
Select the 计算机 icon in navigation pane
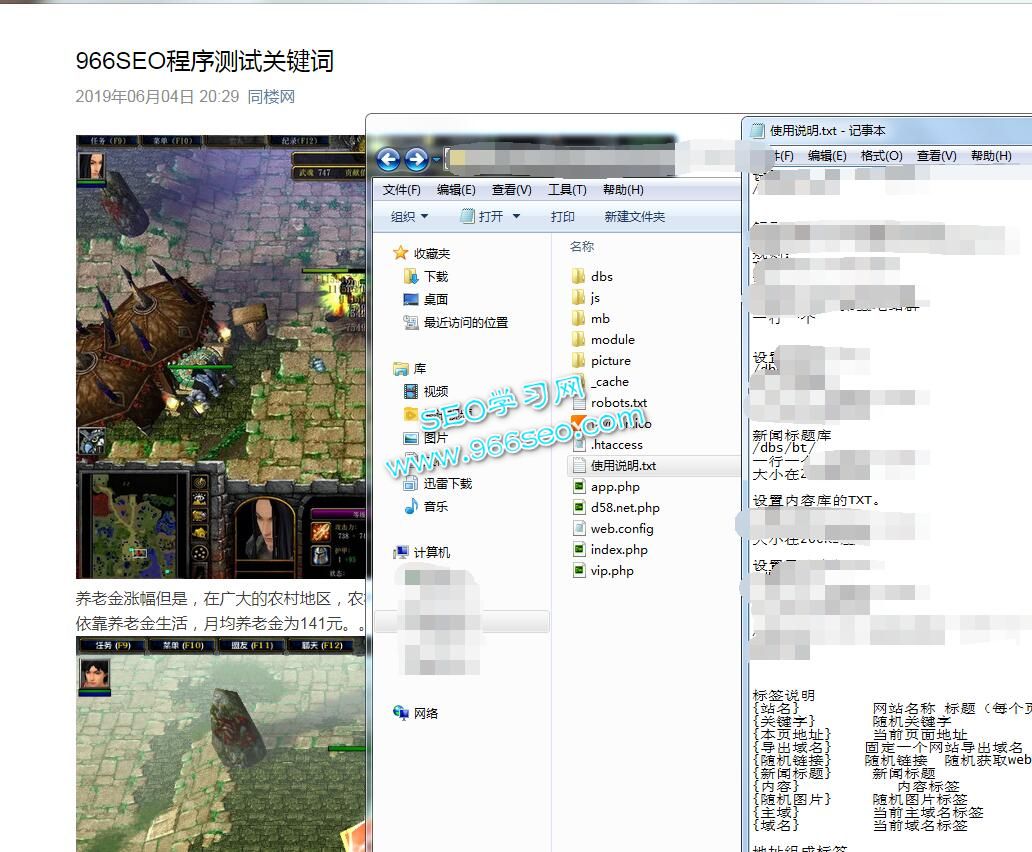click(400, 553)
